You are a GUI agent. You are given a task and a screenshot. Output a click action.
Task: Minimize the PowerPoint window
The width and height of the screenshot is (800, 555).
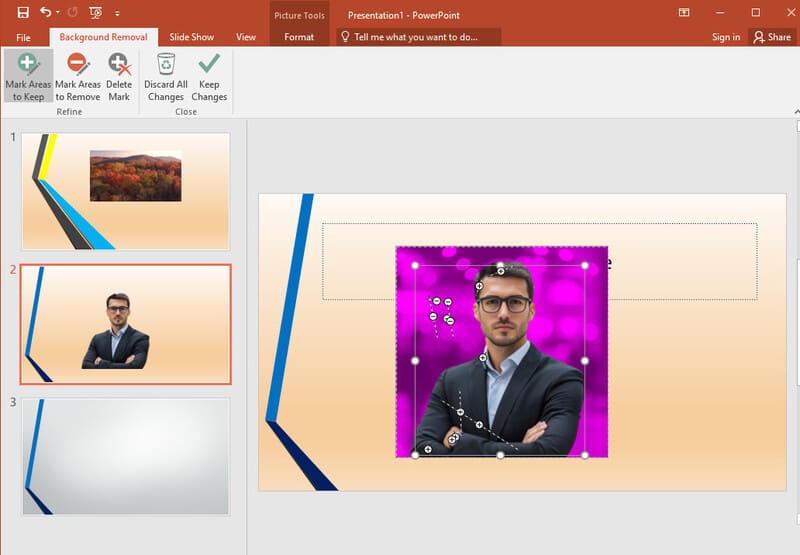[720, 12]
